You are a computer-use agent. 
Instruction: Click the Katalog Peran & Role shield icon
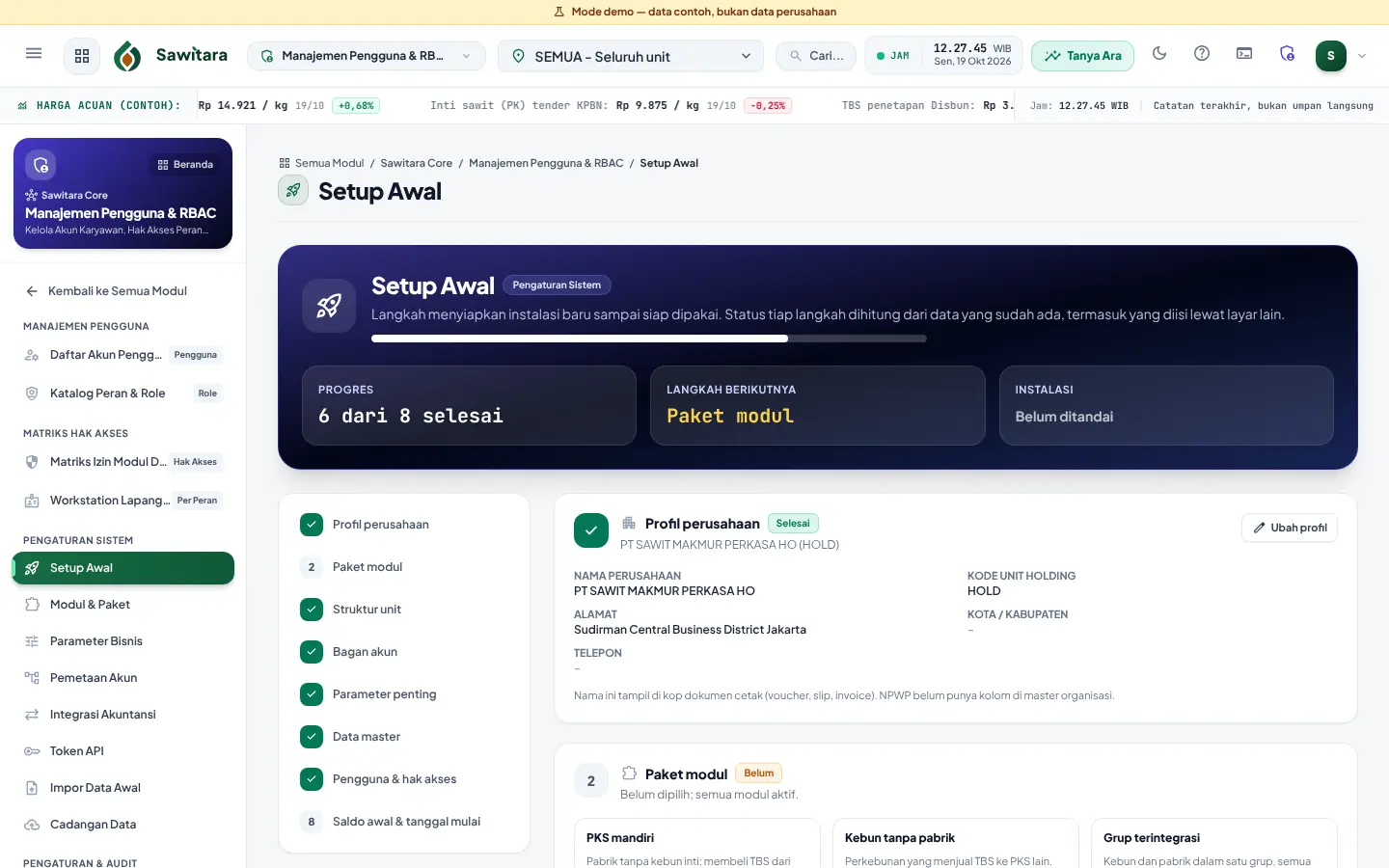[x=32, y=393]
